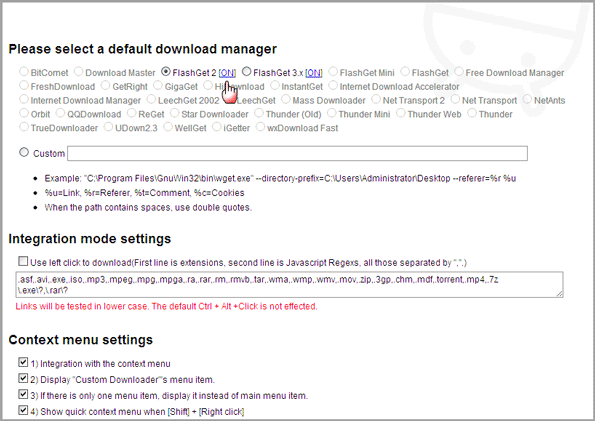Click the Custom command input field
Image resolution: width=595 pixels, height=421 pixels.
click(x=297, y=153)
